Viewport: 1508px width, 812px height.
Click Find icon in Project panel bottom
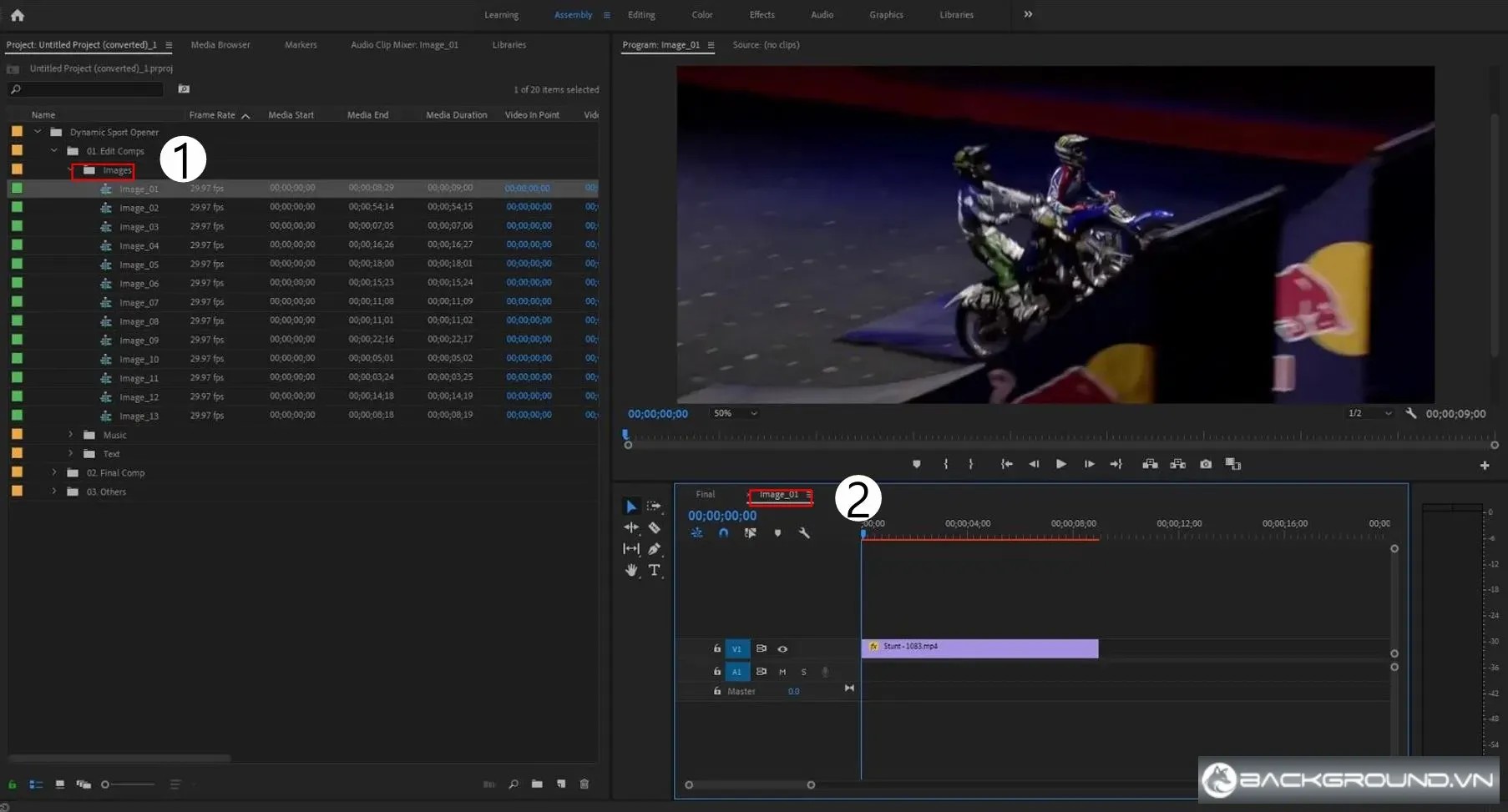pyautogui.click(x=514, y=784)
